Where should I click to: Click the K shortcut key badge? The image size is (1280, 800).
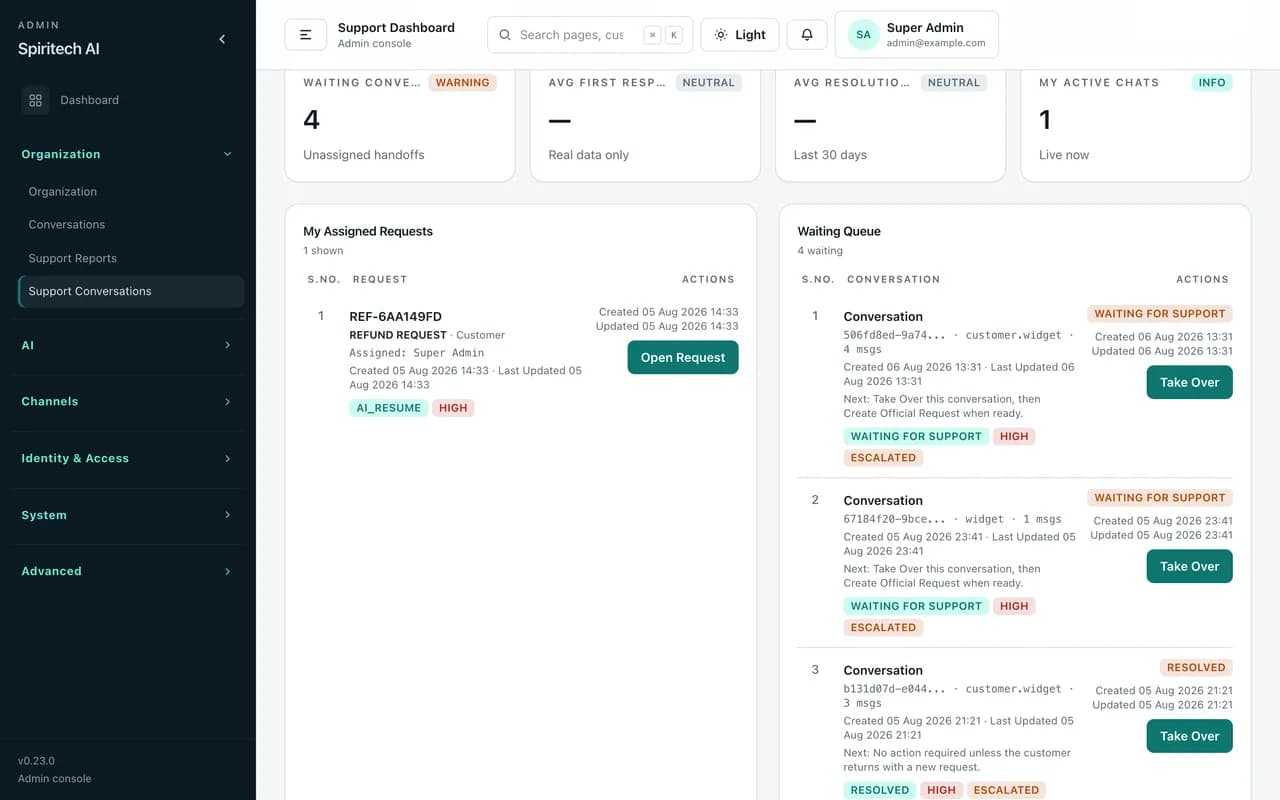point(674,35)
